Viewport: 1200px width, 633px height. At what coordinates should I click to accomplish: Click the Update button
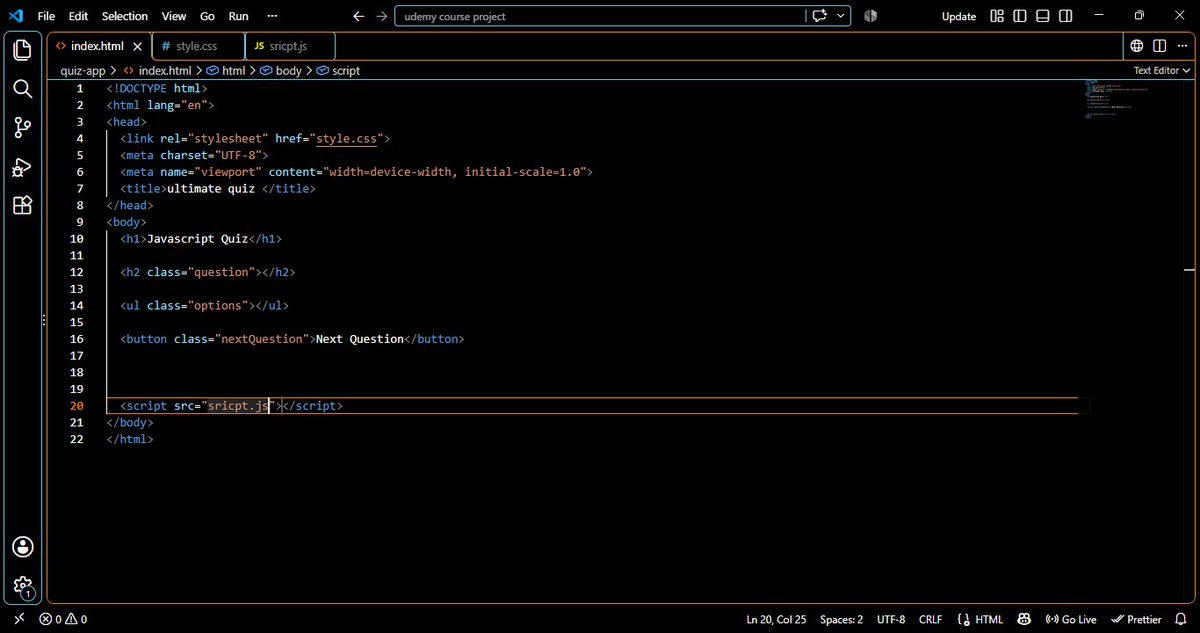click(x=959, y=16)
